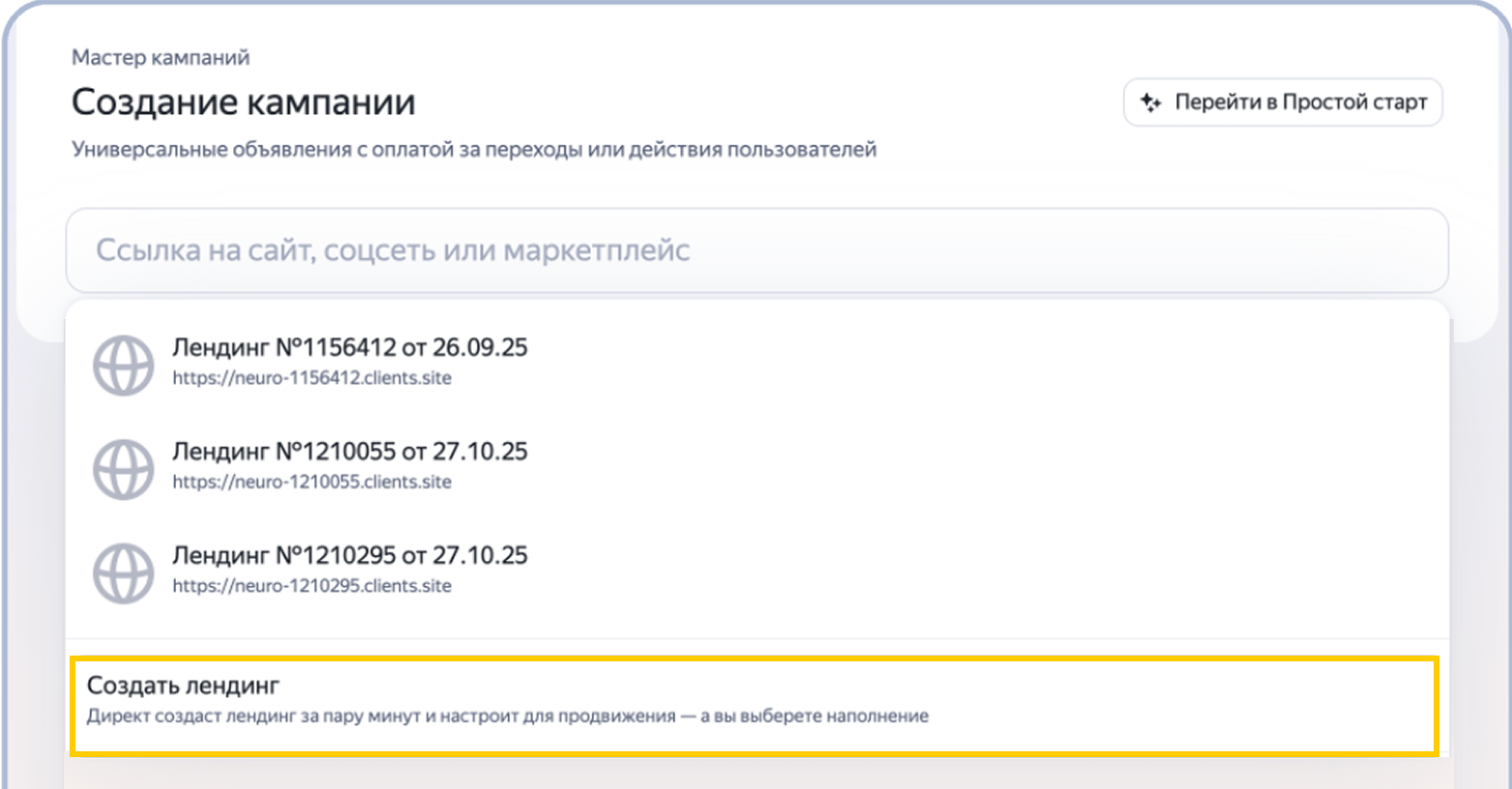Click the globe icon for Лендинг №1210295
The image size is (1512, 789).
(123, 573)
